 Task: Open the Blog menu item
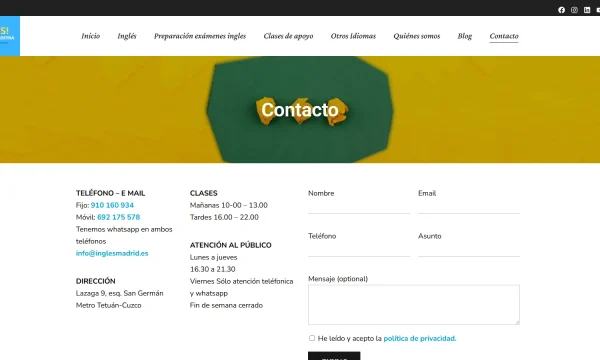pos(465,36)
